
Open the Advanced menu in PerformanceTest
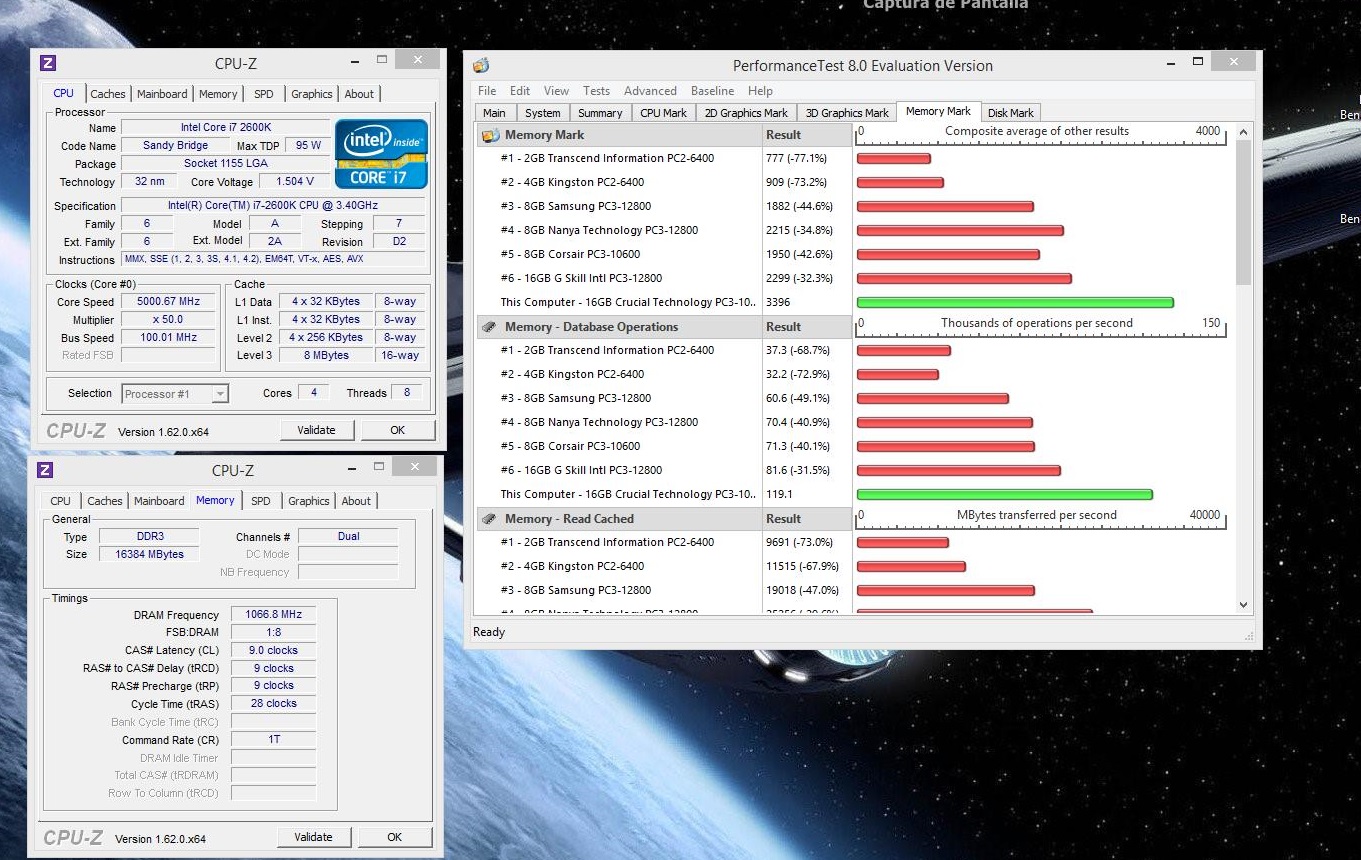click(x=650, y=91)
